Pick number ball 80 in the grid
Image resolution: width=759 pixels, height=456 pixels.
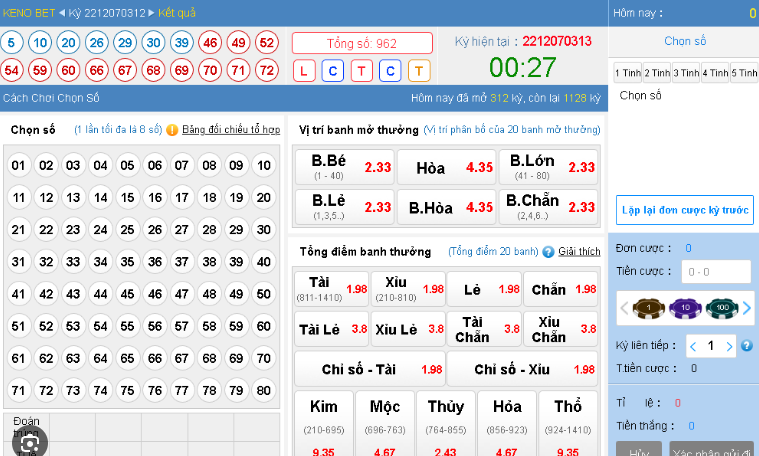click(x=263, y=390)
